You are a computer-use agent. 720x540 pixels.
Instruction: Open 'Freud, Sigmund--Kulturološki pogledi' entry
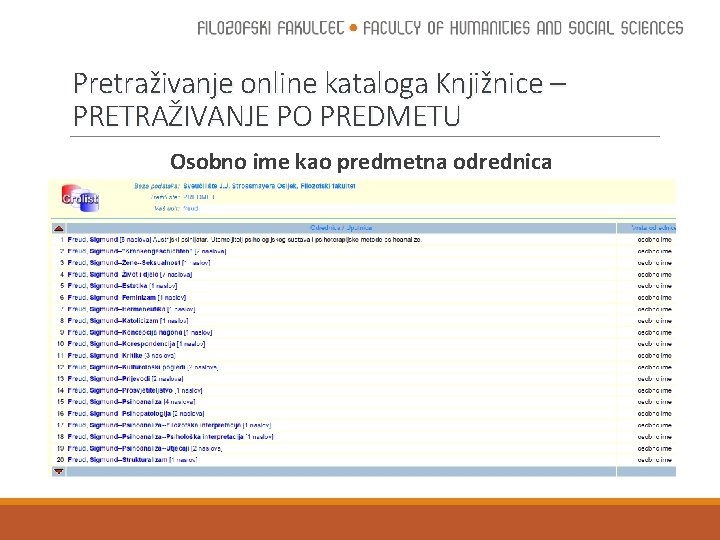[x=143, y=367]
